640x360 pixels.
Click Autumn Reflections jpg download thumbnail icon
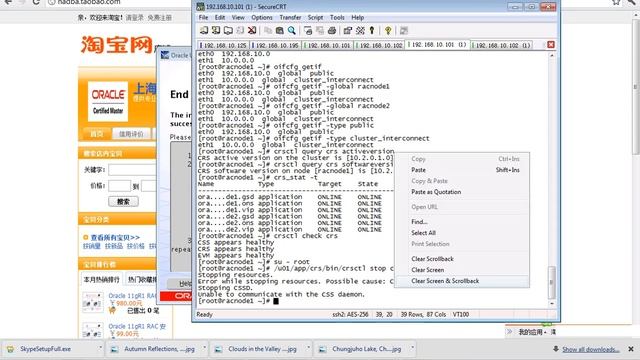[x=115, y=349]
